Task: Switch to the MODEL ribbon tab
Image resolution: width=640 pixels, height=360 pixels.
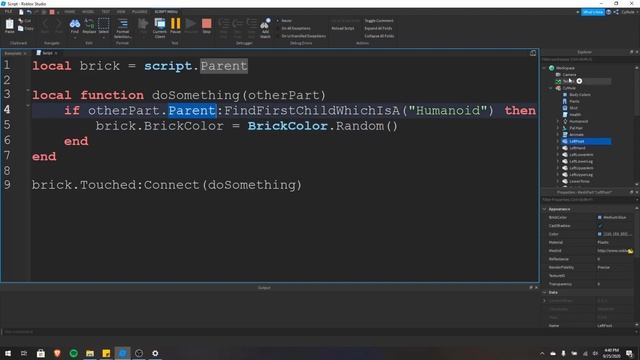Action: point(88,12)
